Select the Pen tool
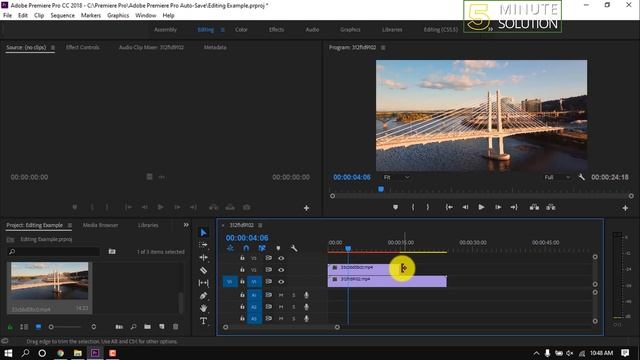The image size is (640, 360). [x=203, y=295]
